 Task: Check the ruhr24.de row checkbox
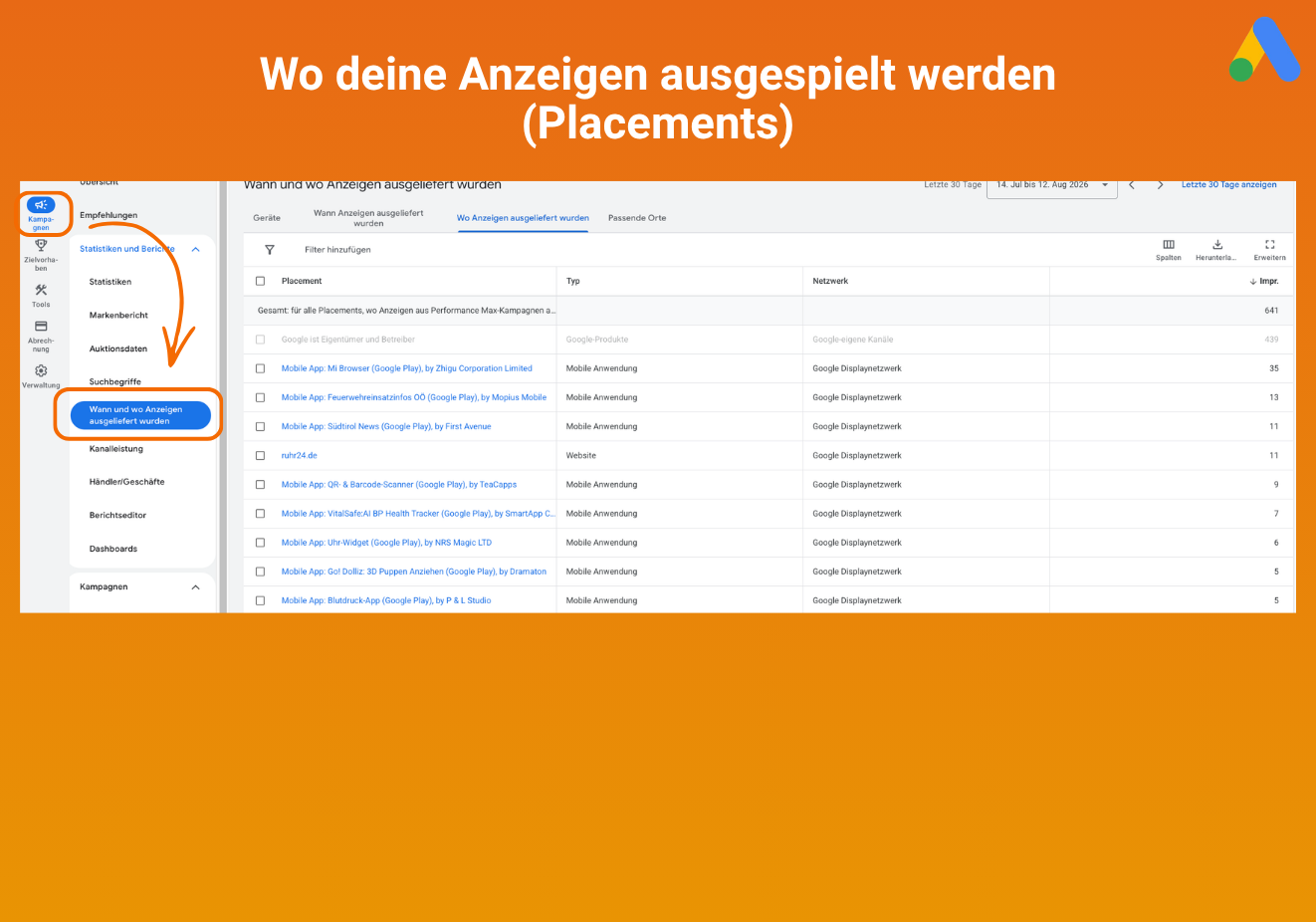tap(261, 455)
